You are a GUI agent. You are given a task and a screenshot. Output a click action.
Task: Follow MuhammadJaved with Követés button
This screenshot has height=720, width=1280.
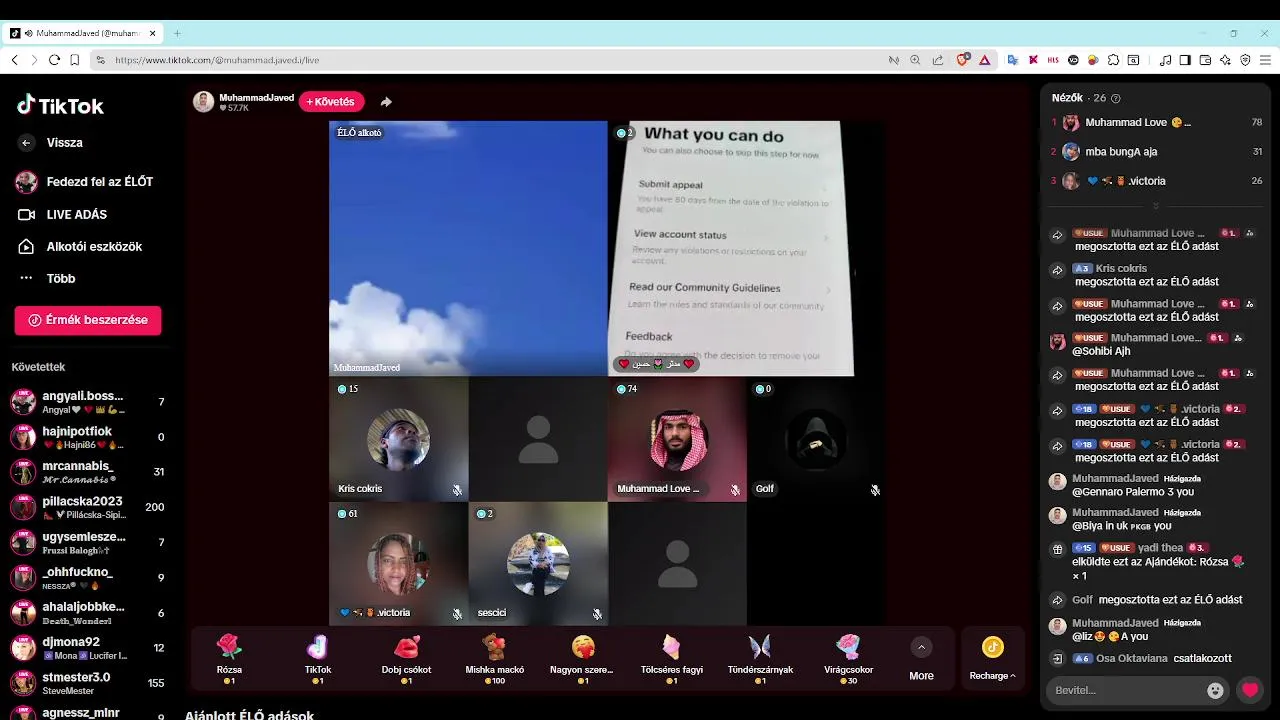tap(331, 102)
